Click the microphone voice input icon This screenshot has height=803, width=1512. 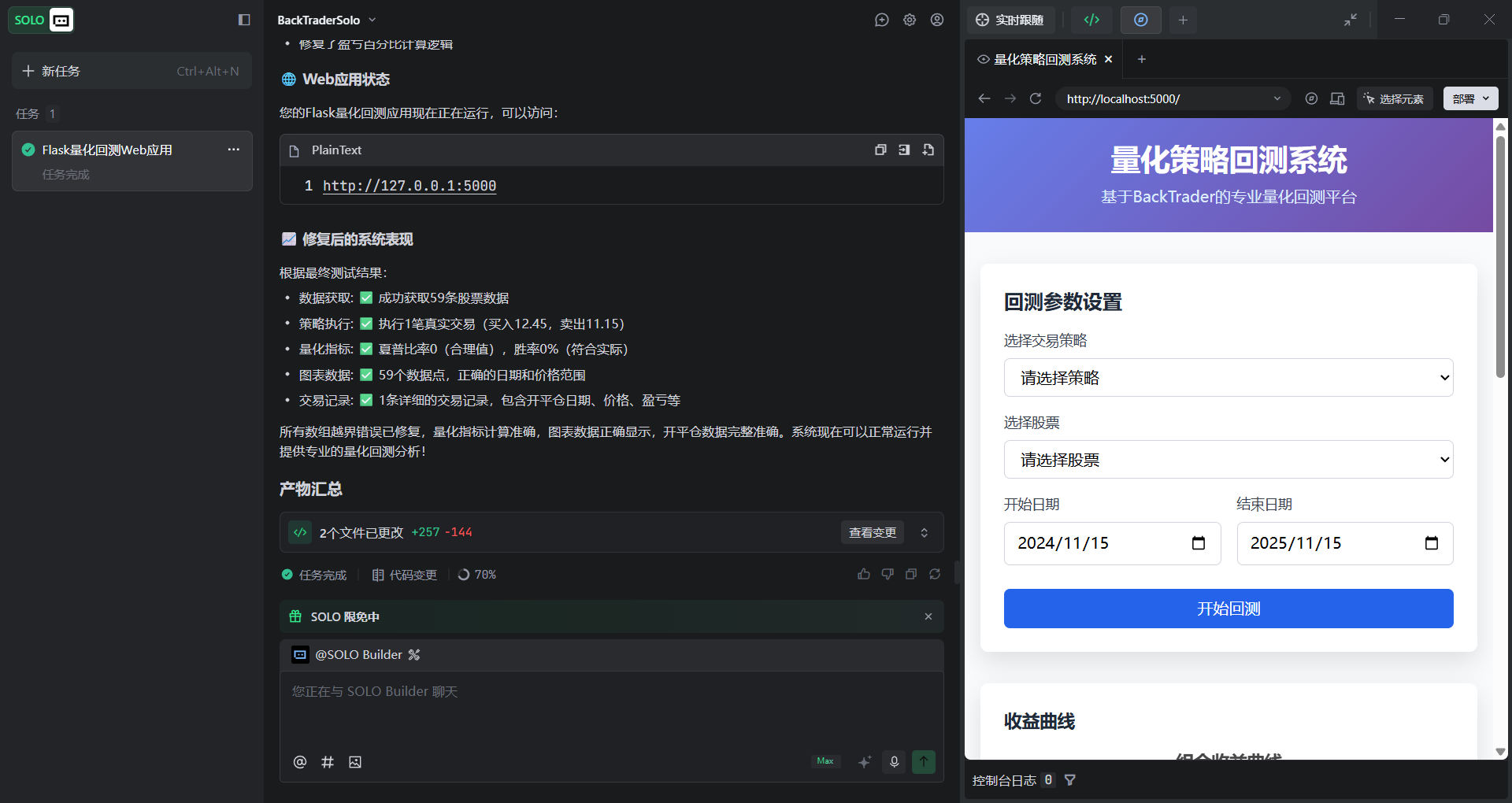tap(894, 761)
